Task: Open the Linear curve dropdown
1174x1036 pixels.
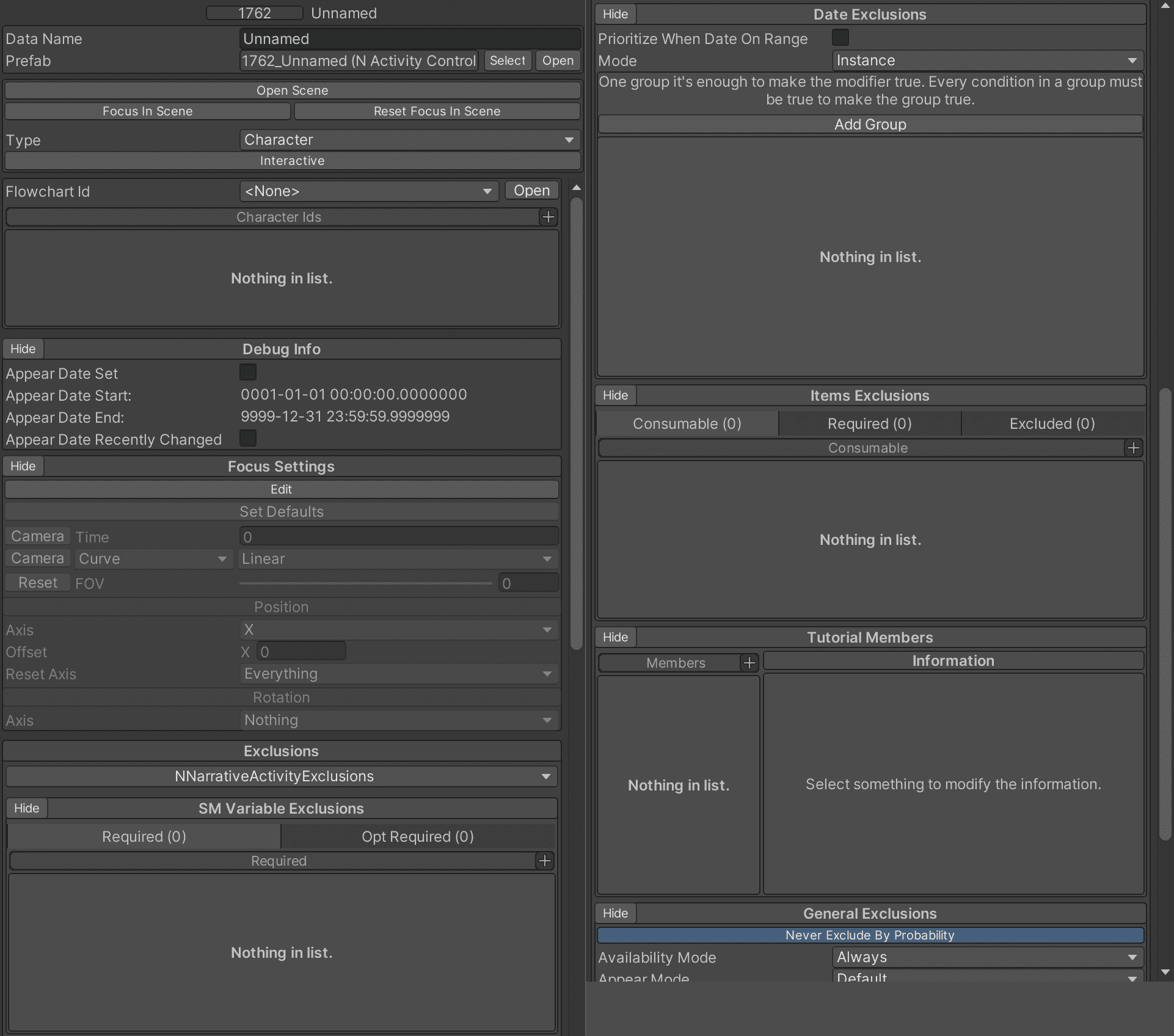Action: pos(398,559)
